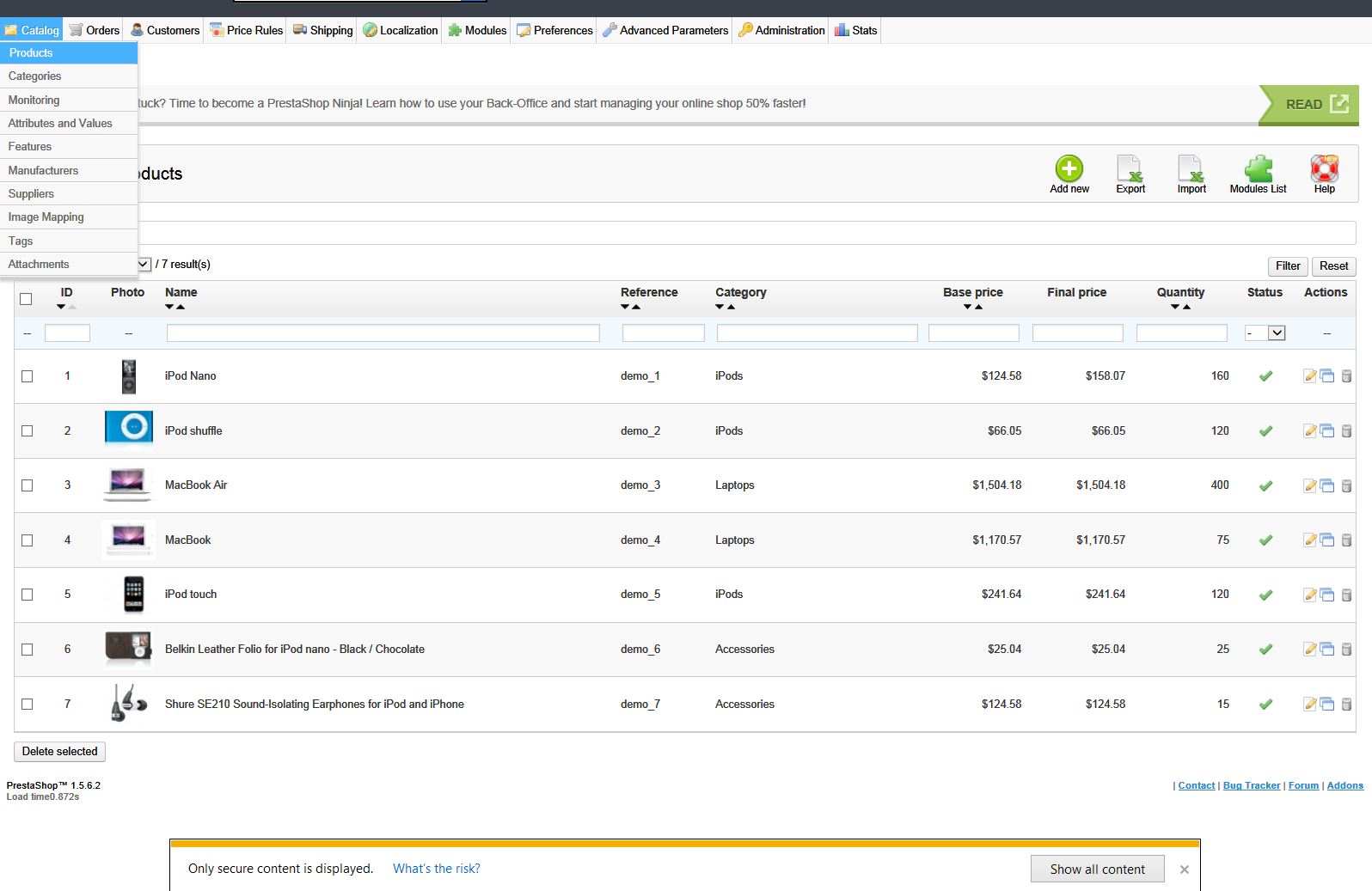Screen dimensions: 1372x891
Task: Edit the iPod Nano product via pencil icon
Action: coord(1310,375)
